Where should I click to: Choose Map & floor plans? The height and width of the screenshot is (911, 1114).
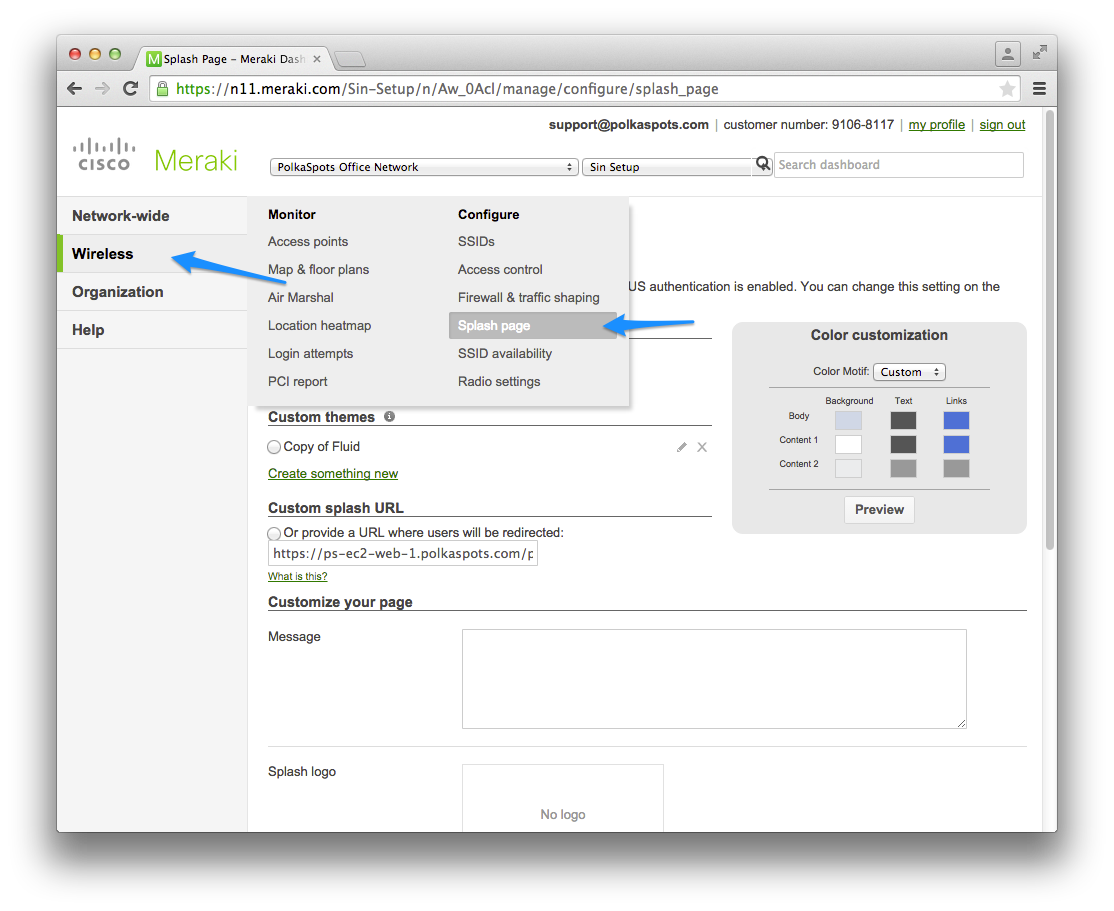(318, 269)
